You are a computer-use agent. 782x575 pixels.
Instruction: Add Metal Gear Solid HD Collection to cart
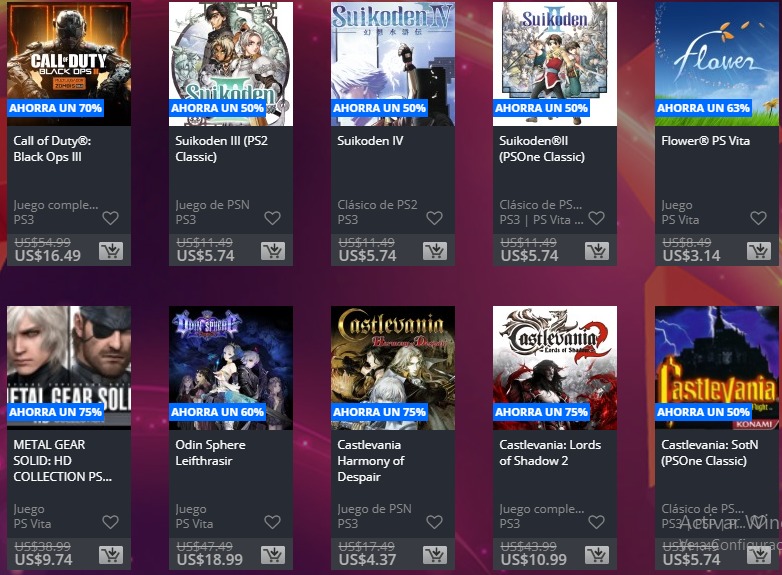click(111, 555)
